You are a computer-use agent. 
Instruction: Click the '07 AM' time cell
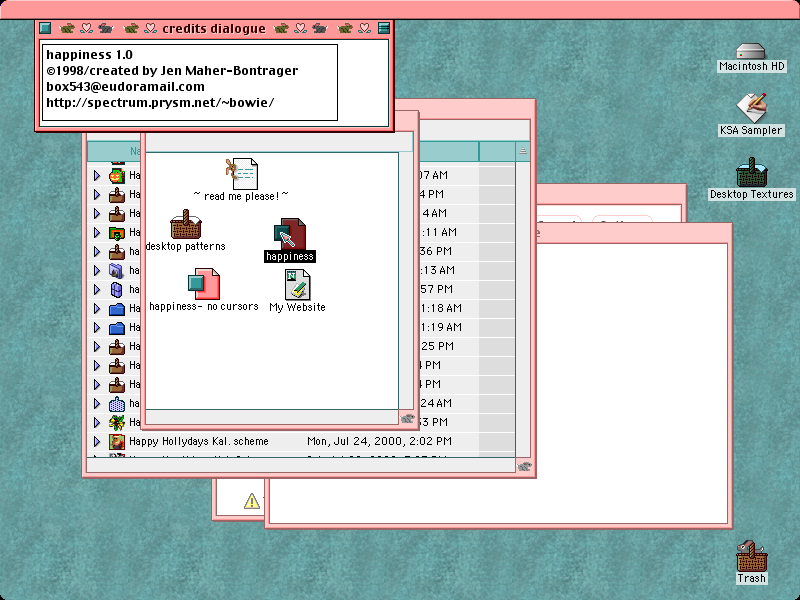click(434, 176)
